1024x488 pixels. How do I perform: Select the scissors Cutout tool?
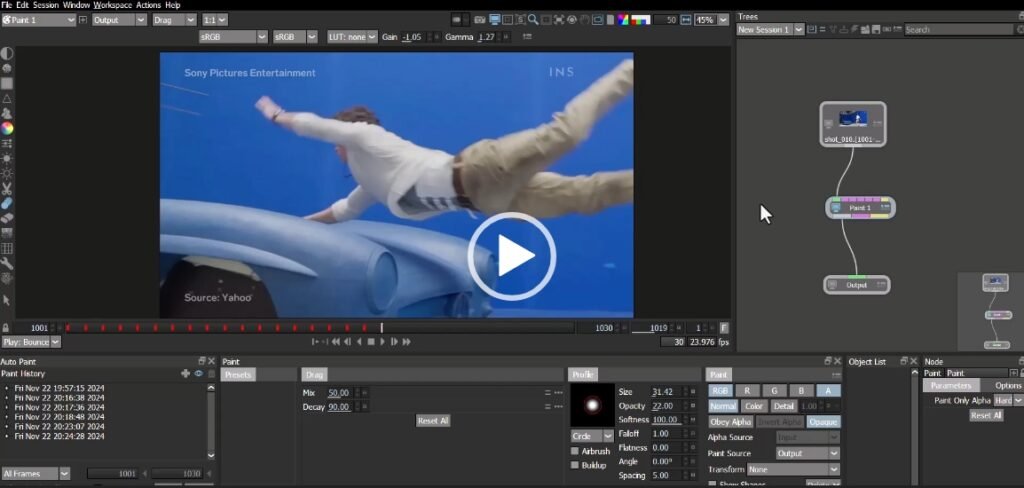pos(7,189)
